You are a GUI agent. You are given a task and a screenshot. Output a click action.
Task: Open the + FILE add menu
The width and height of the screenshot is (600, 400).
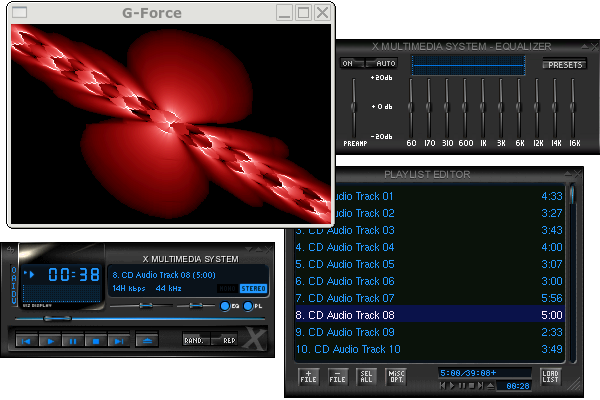point(308,377)
